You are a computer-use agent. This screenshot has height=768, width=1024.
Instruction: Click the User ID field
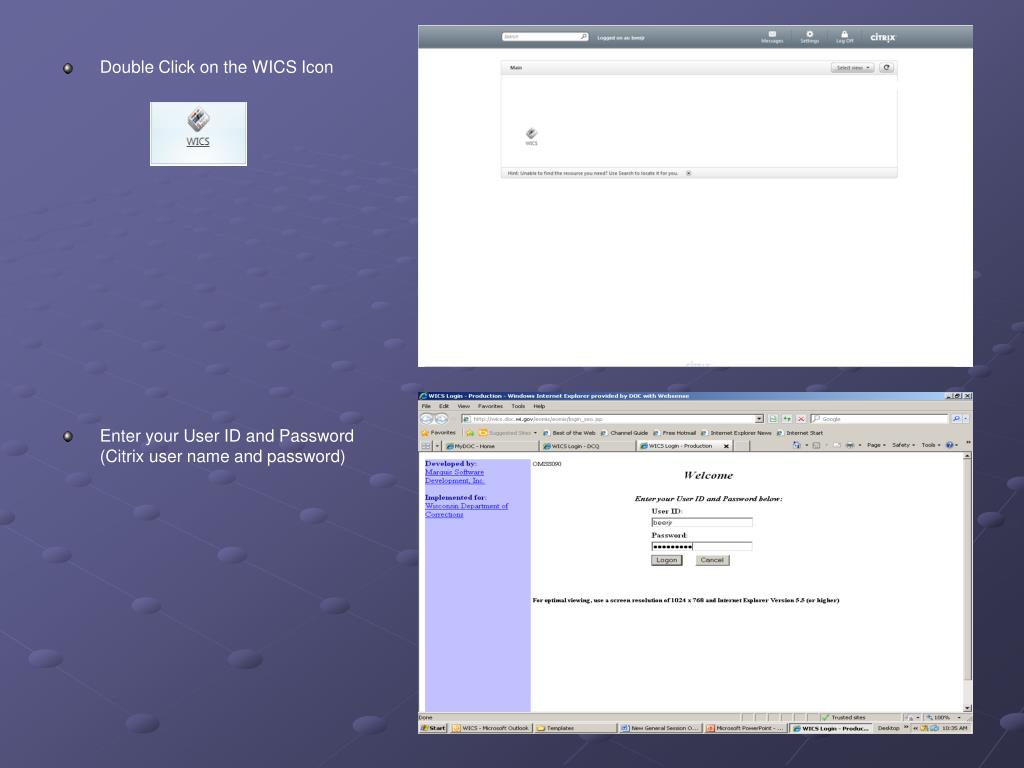pyautogui.click(x=701, y=522)
